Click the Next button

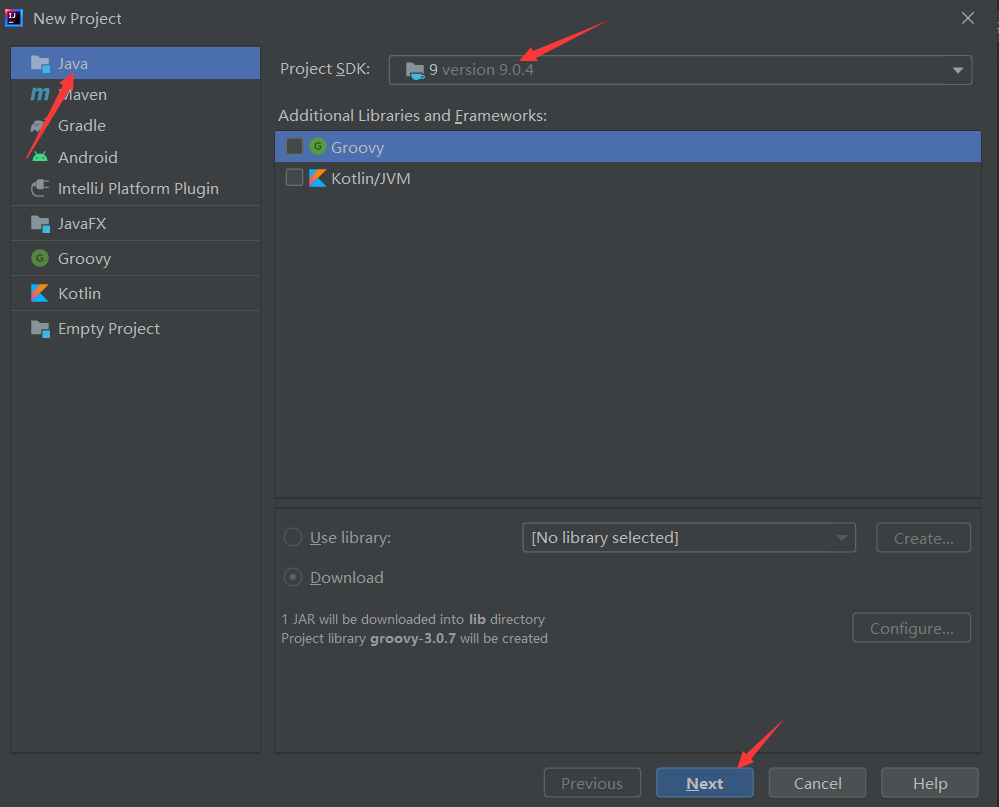click(705, 783)
